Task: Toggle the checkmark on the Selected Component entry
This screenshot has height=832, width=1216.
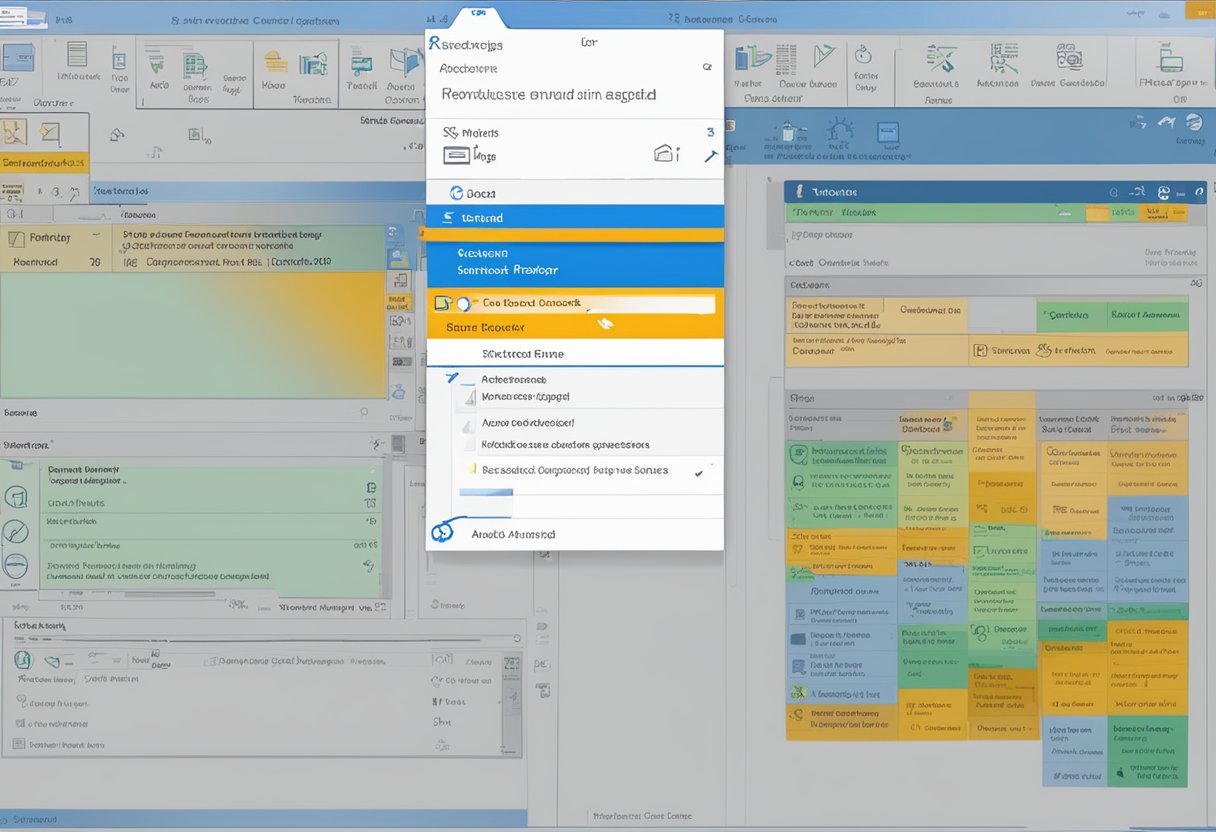Action: (x=699, y=472)
